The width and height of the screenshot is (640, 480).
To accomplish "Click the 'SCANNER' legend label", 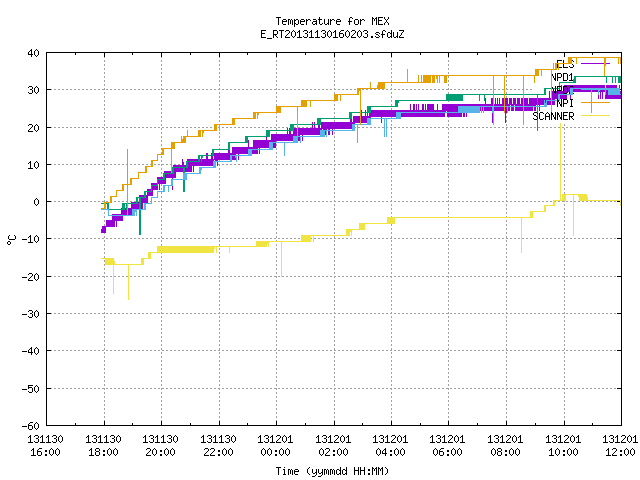I will pos(553,116).
